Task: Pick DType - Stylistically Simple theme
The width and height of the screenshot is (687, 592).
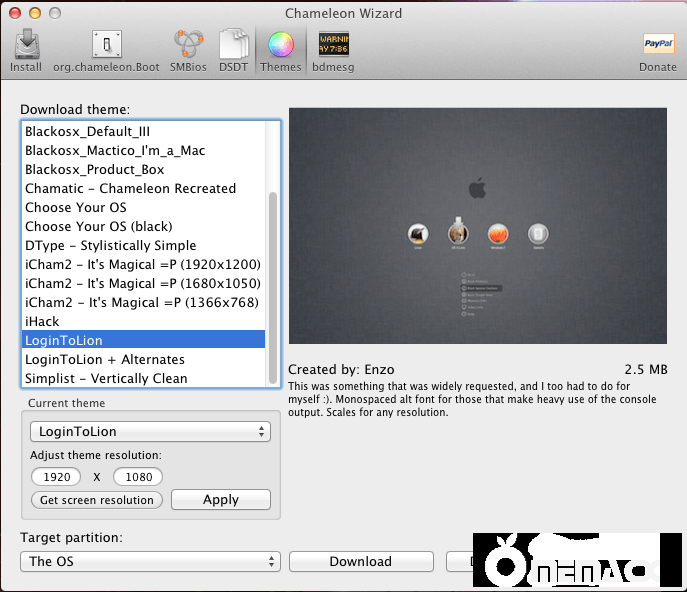Action: pyautogui.click(x=110, y=245)
